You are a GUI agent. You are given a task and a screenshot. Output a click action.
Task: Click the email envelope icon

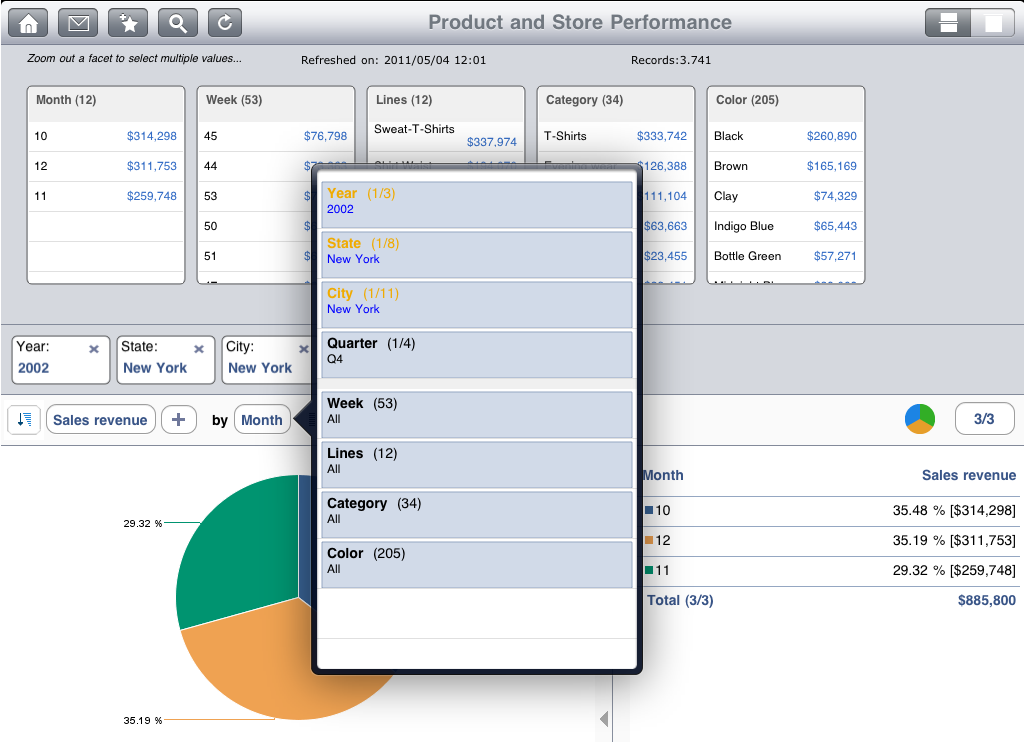[78, 22]
